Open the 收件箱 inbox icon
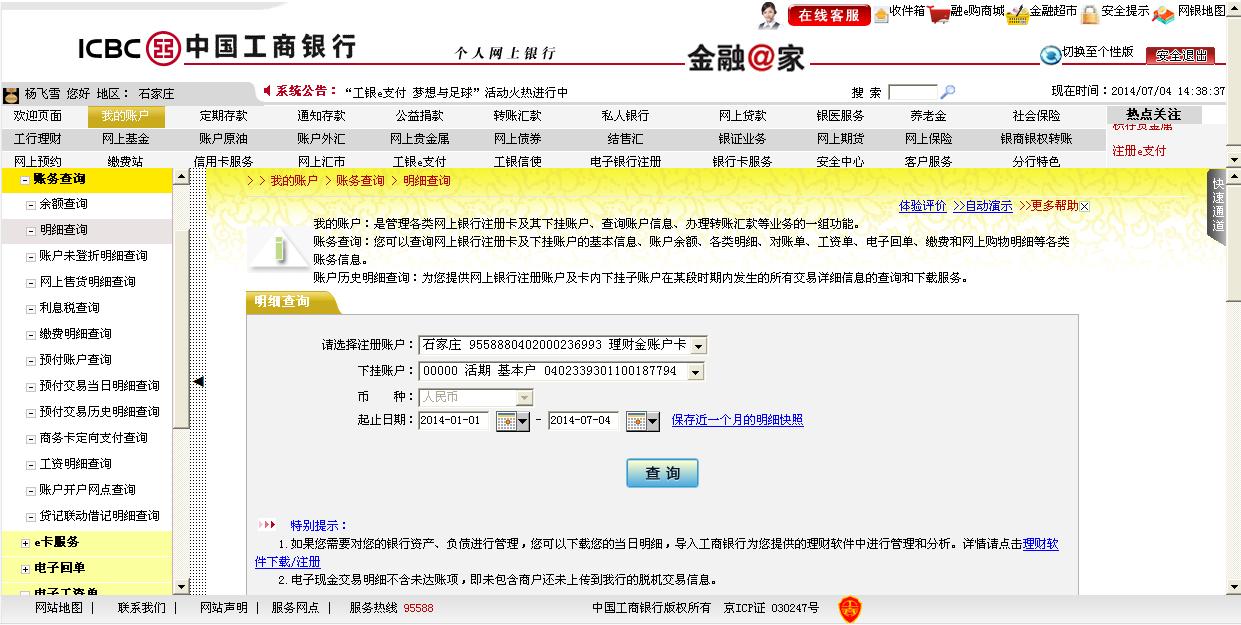The height and width of the screenshot is (625, 1241). pyautogui.click(x=881, y=14)
